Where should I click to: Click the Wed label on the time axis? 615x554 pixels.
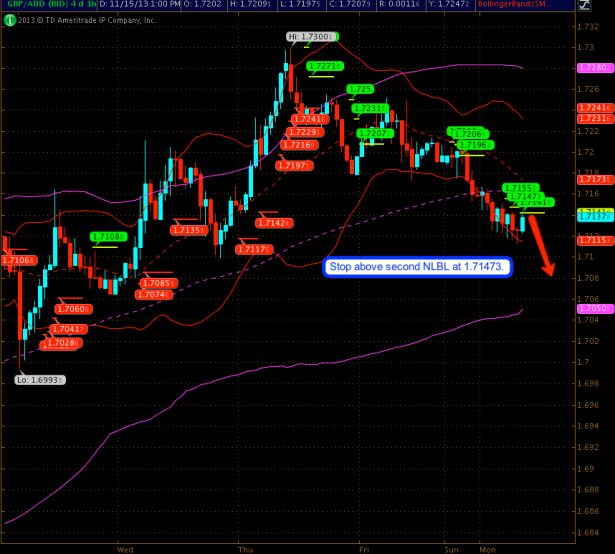[x=125, y=549]
